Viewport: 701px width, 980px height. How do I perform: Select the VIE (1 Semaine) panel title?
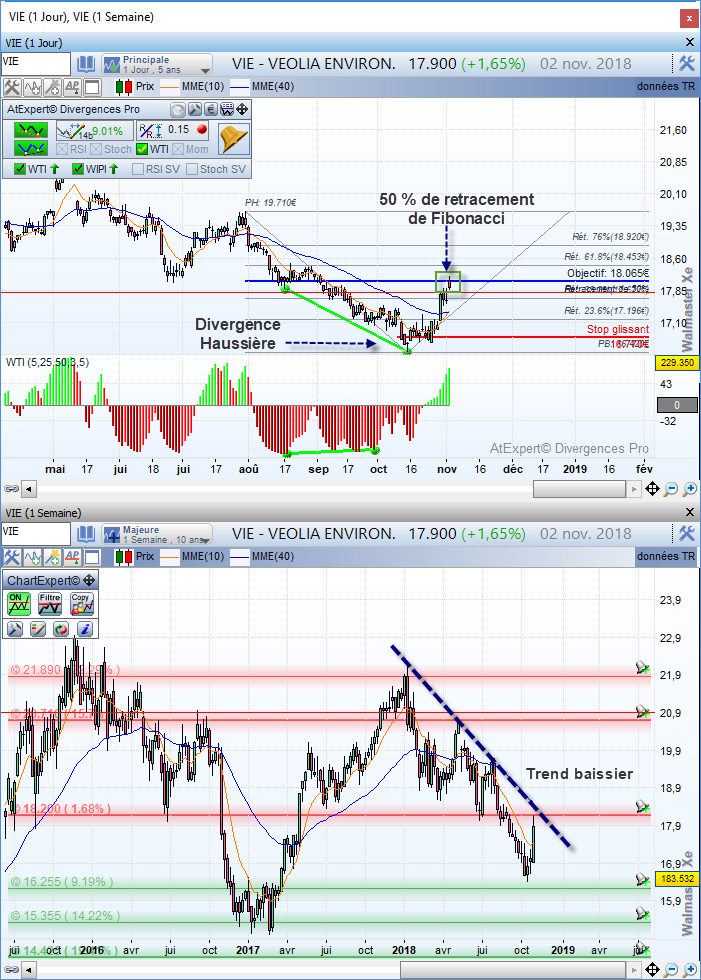point(43,513)
